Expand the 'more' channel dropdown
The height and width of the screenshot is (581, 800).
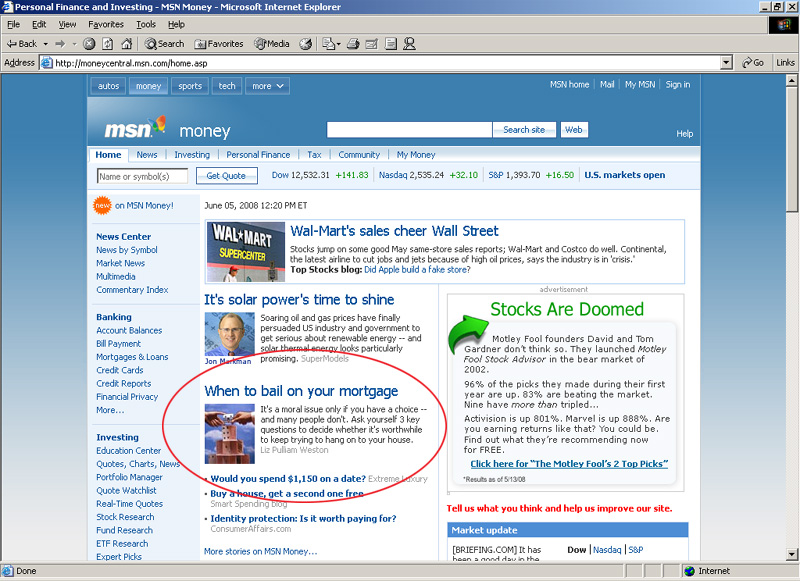pos(267,86)
